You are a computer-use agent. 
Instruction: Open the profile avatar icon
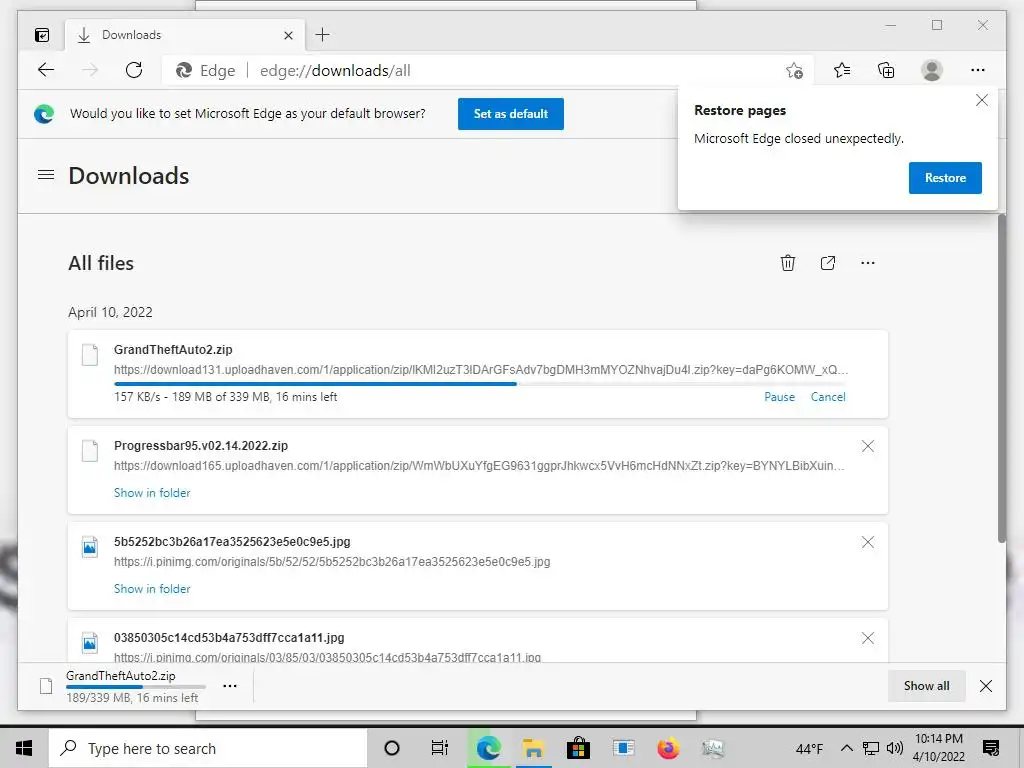pyautogui.click(x=932, y=70)
